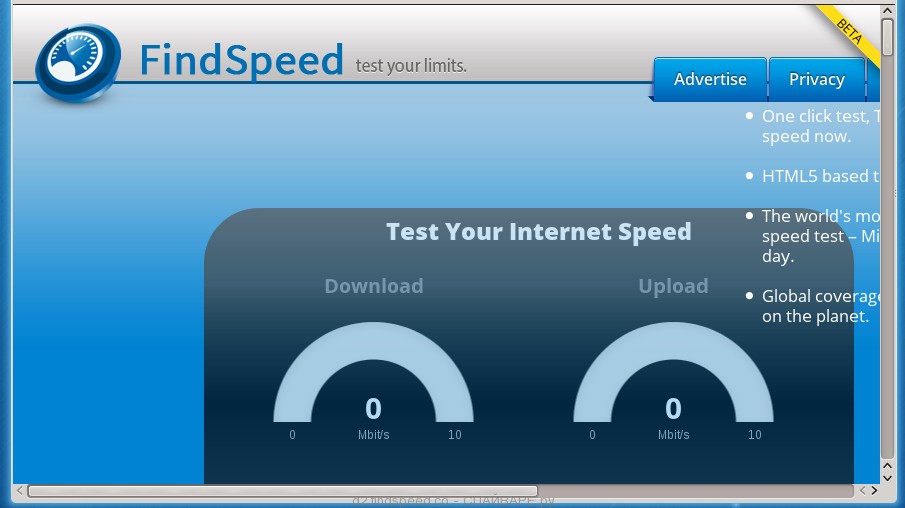The image size is (905, 508).
Task: Open the Privacy tab
Action: pos(817,79)
